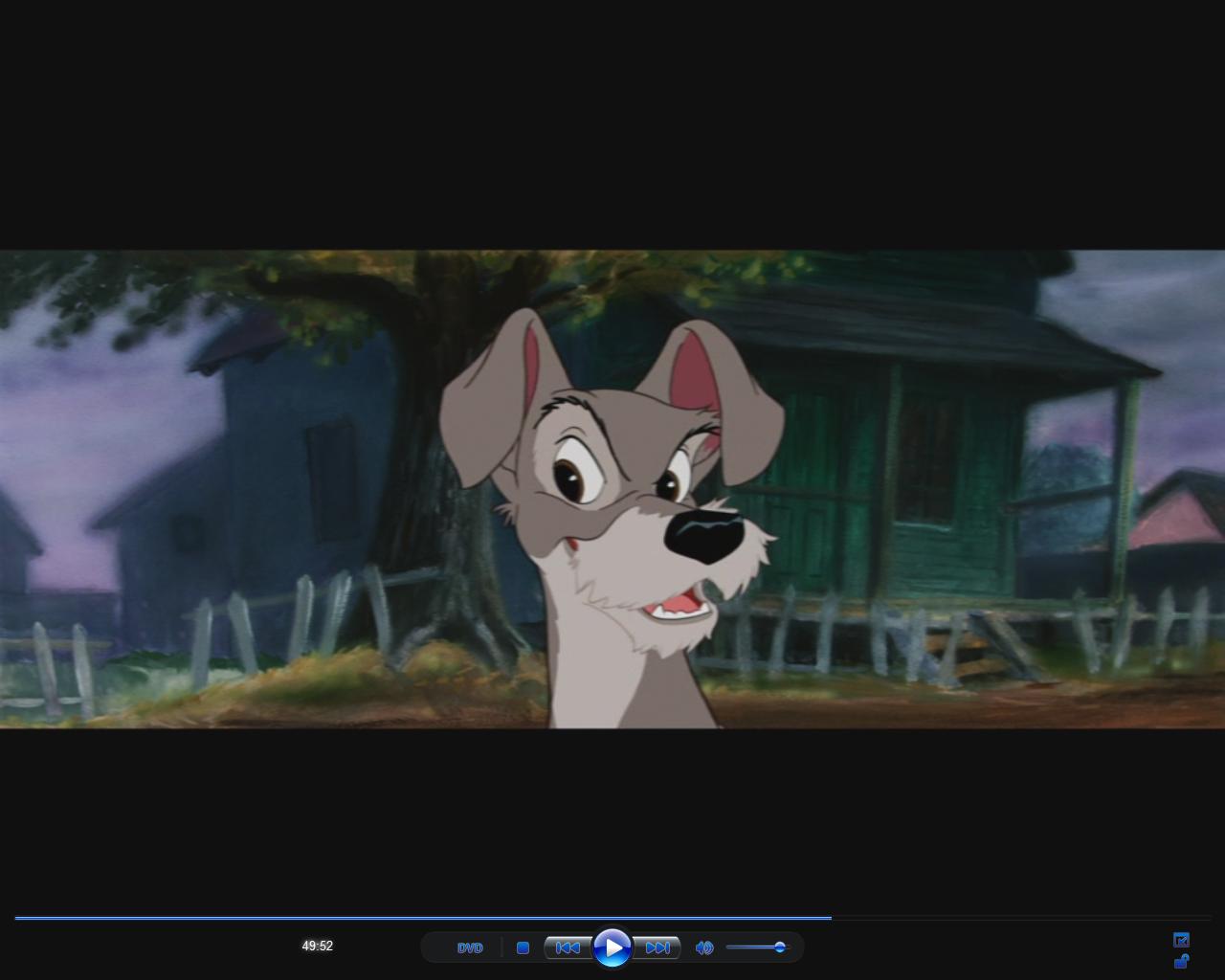Click the volume slider handle
Viewport: 1225px width, 980px height.
tap(780, 947)
